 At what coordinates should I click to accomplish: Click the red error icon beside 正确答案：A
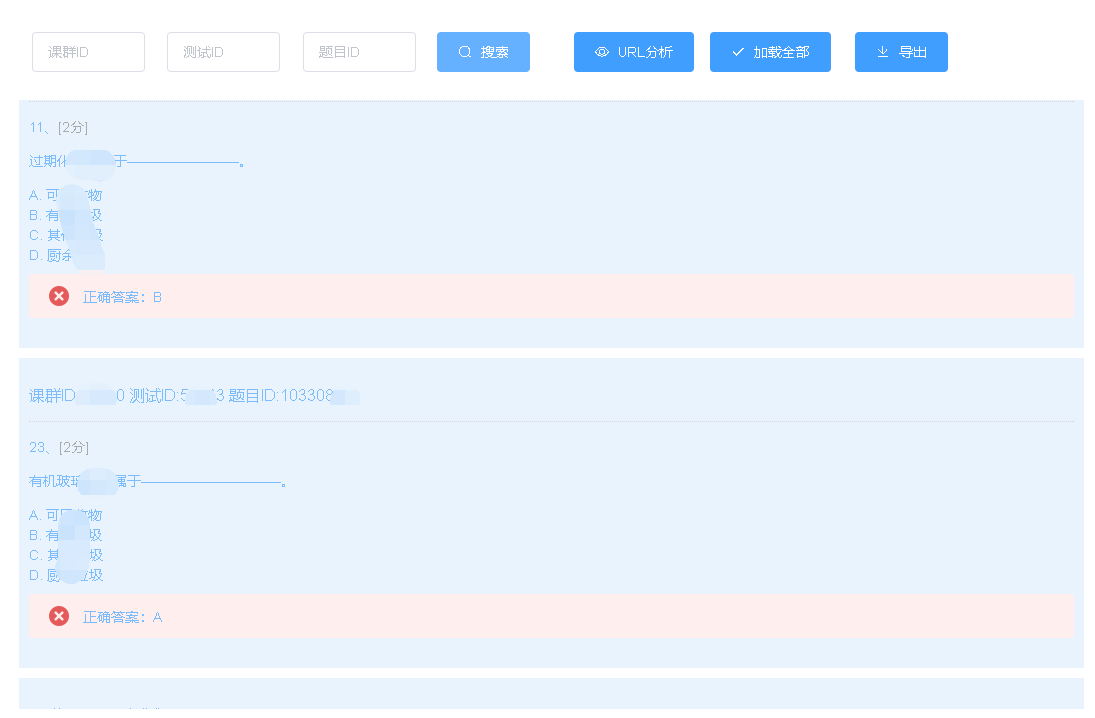59,616
